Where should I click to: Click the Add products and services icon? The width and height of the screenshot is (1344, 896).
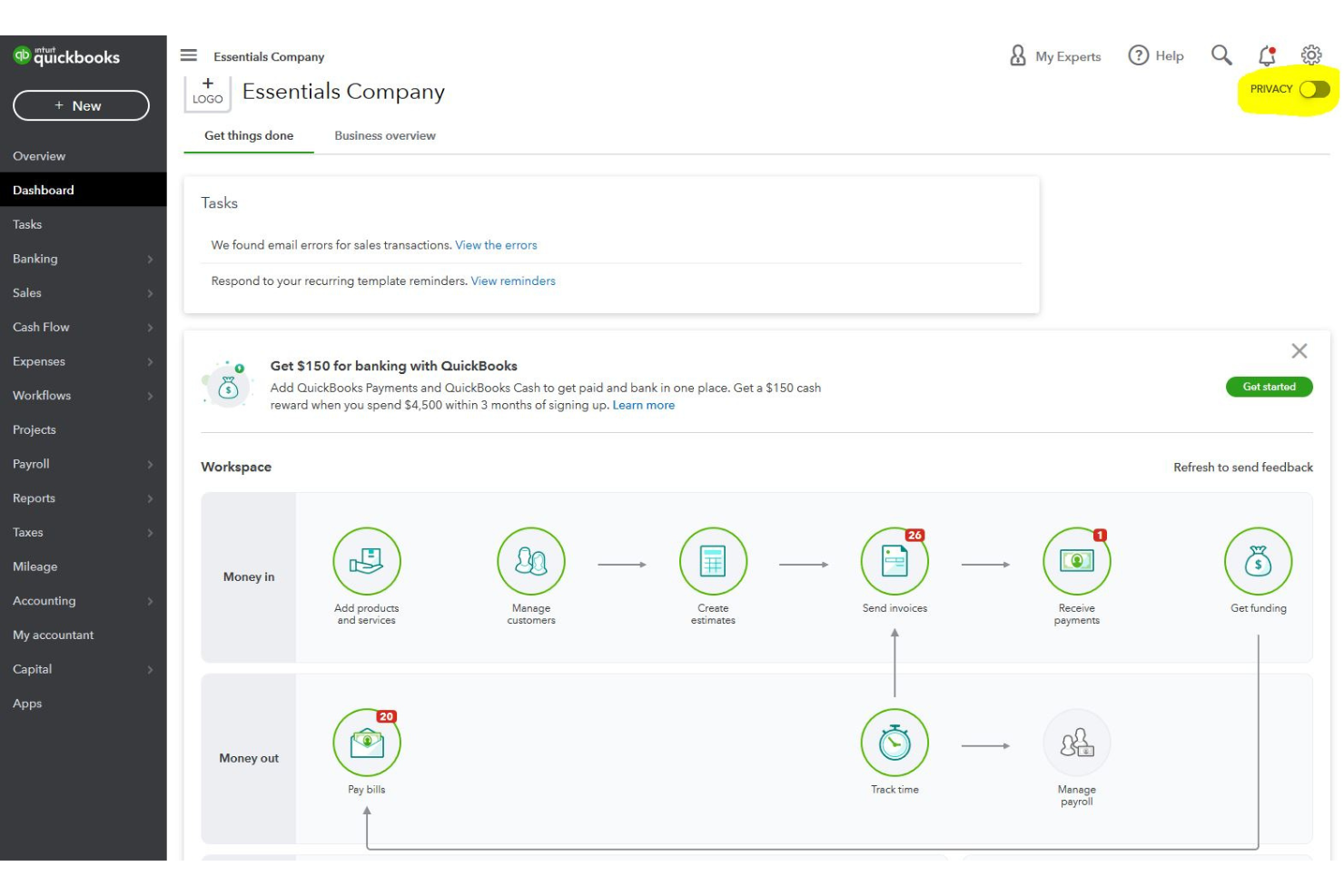(x=367, y=561)
